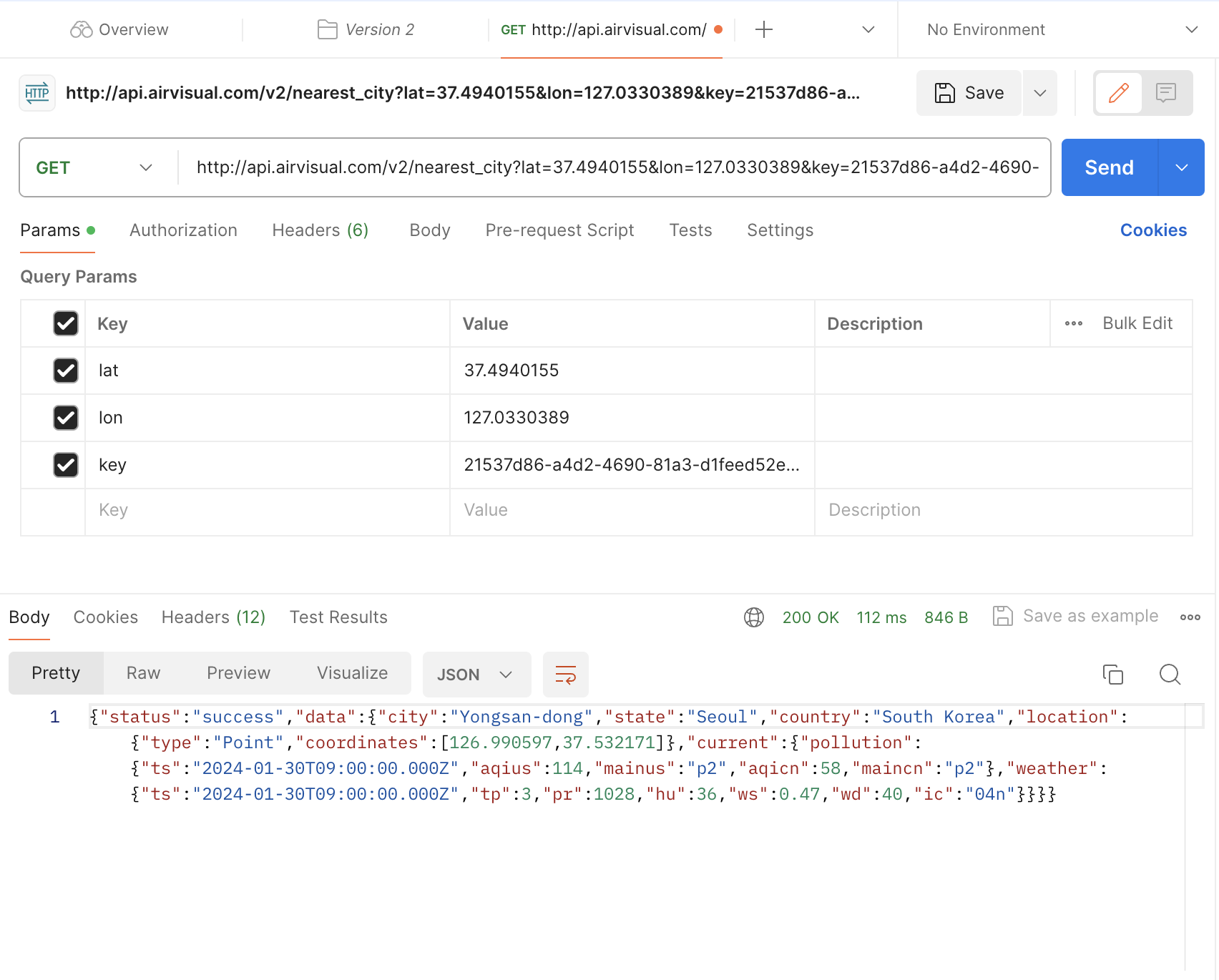Click the empty new Value cell
The height and width of the screenshot is (980, 1219).
coord(632,511)
